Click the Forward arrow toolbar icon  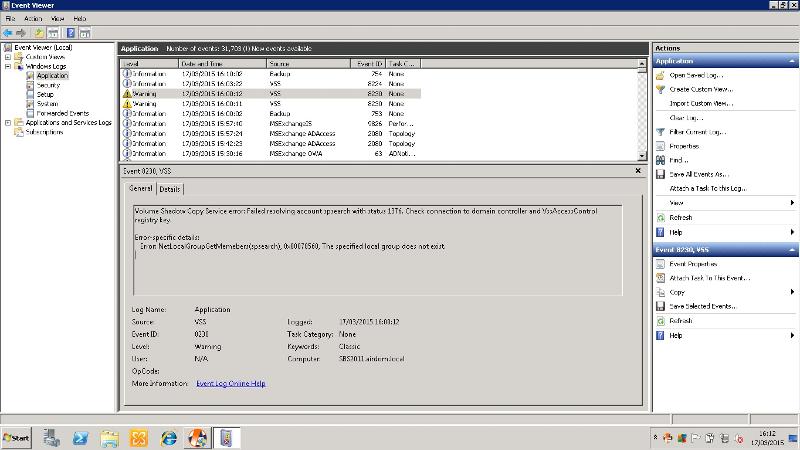click(x=21, y=33)
